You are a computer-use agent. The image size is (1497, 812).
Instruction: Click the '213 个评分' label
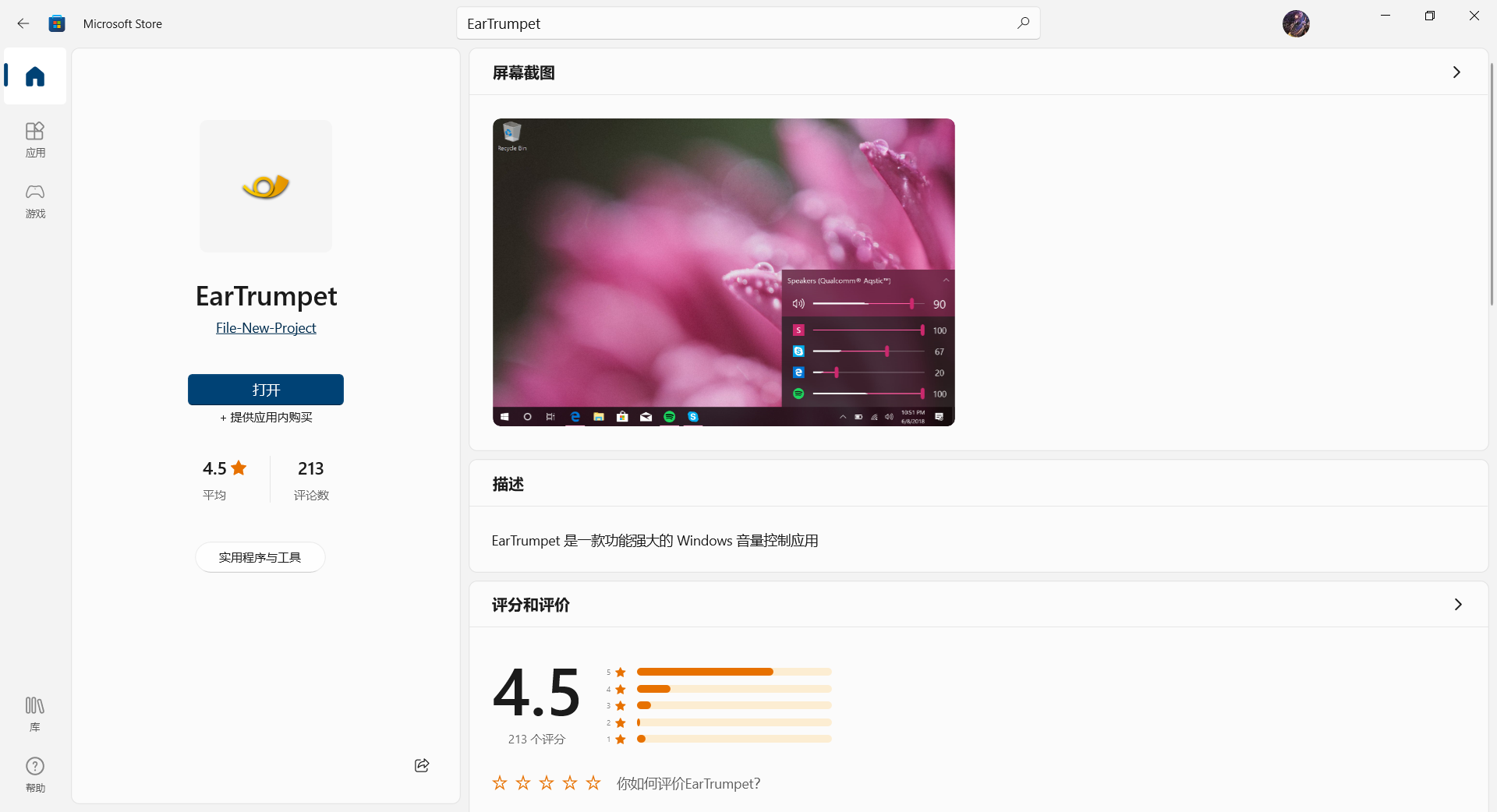click(x=536, y=739)
